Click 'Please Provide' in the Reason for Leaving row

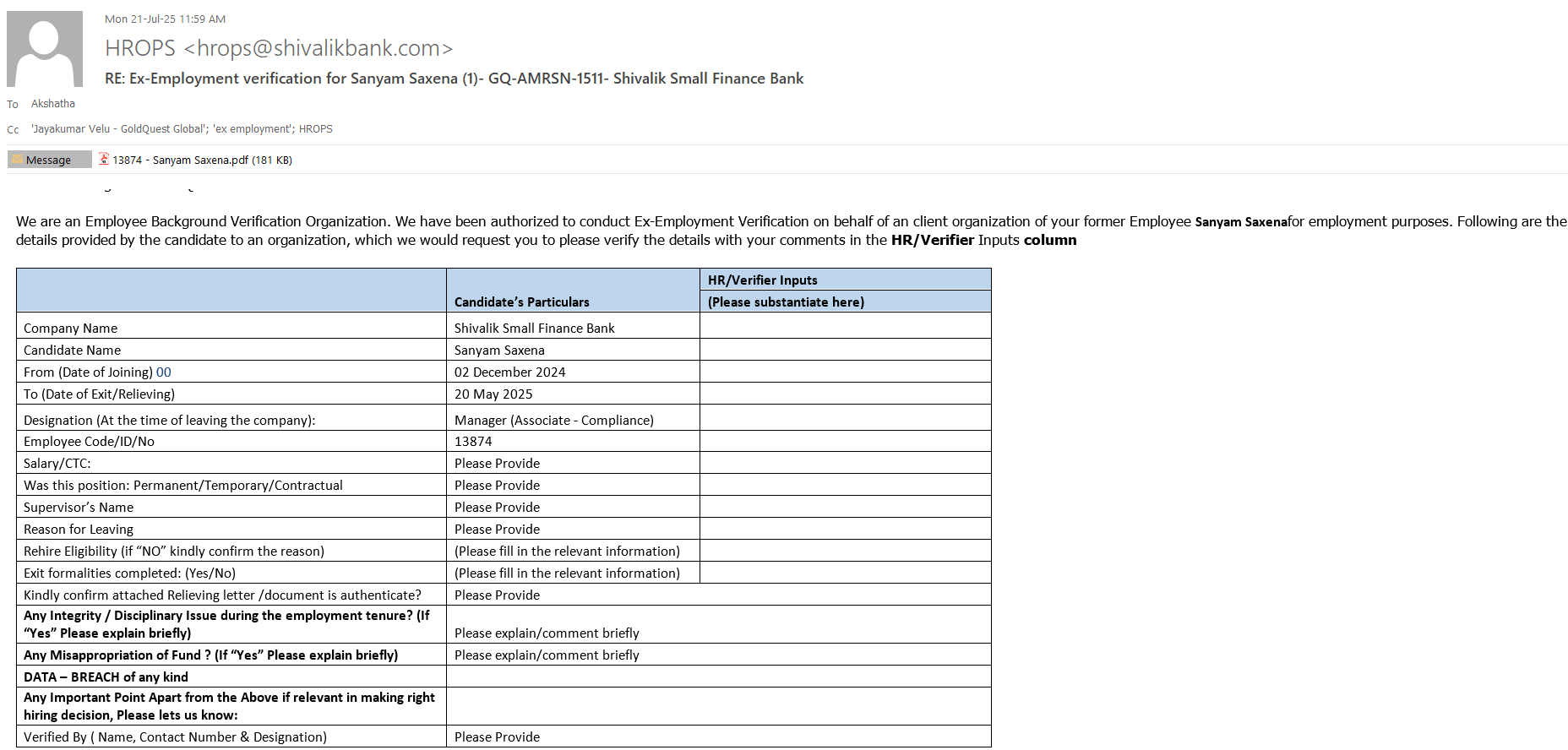497,529
